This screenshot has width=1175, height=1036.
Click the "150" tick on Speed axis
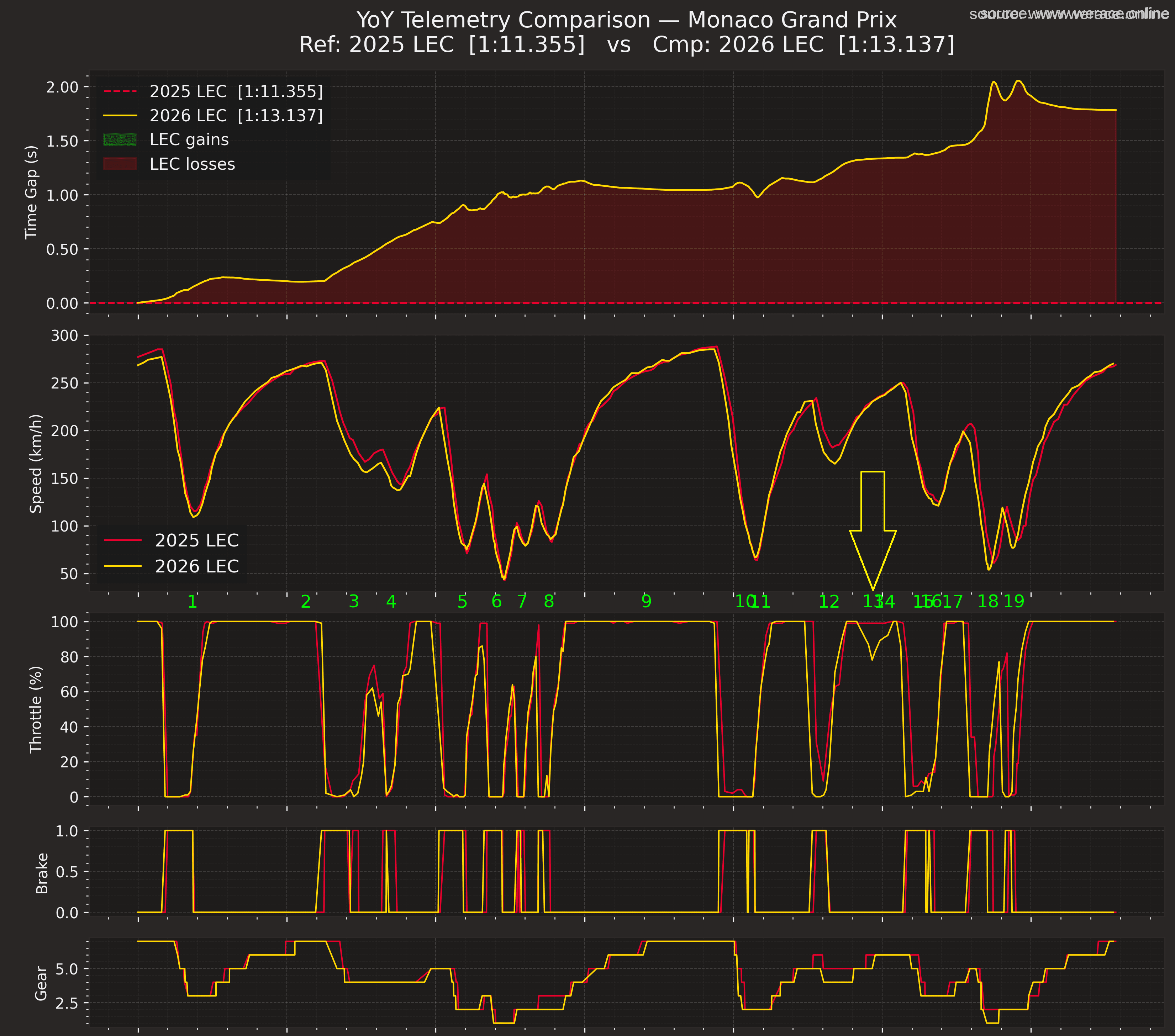click(65, 478)
